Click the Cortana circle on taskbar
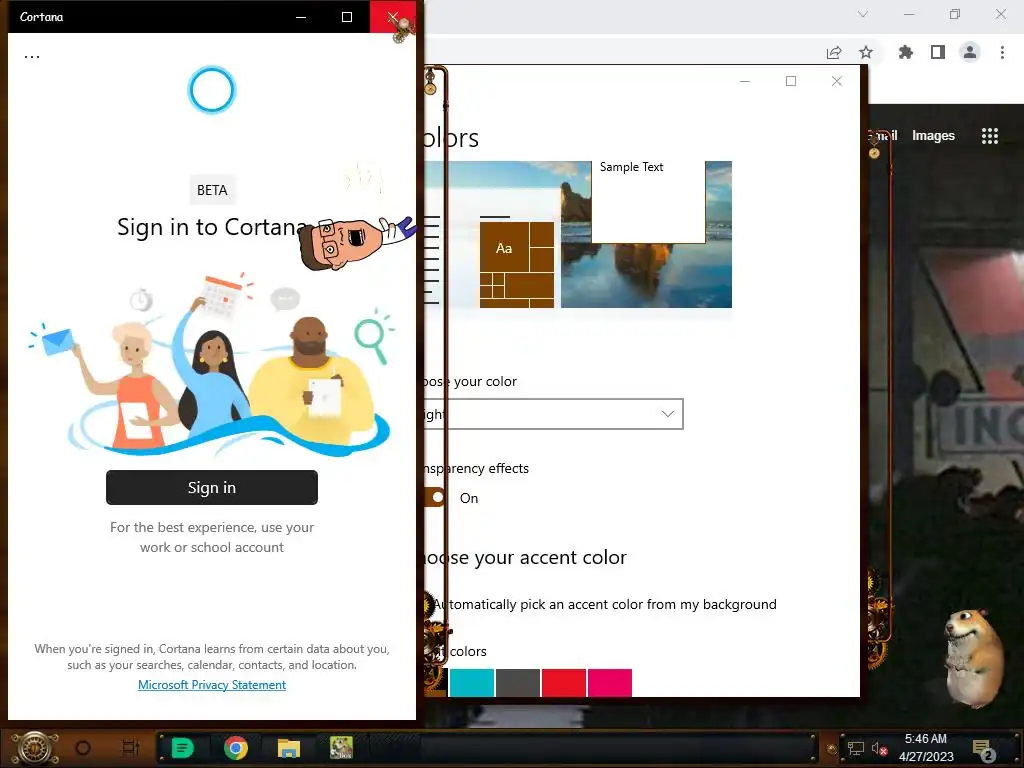The height and width of the screenshot is (768, 1024). pyautogui.click(x=83, y=748)
